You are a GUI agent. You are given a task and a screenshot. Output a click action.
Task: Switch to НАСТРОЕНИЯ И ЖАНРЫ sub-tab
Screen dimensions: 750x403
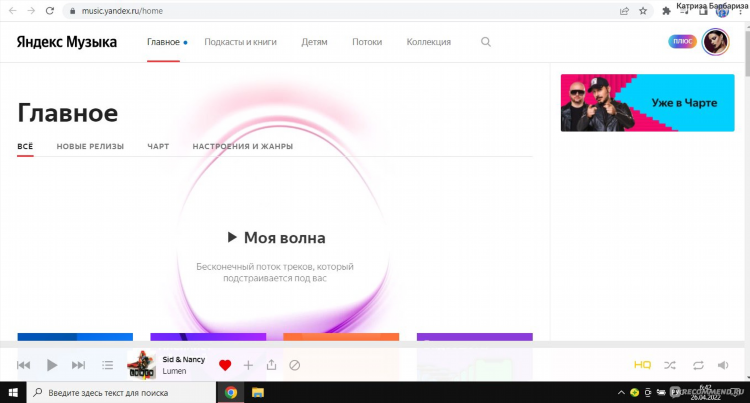pyautogui.click(x=243, y=146)
